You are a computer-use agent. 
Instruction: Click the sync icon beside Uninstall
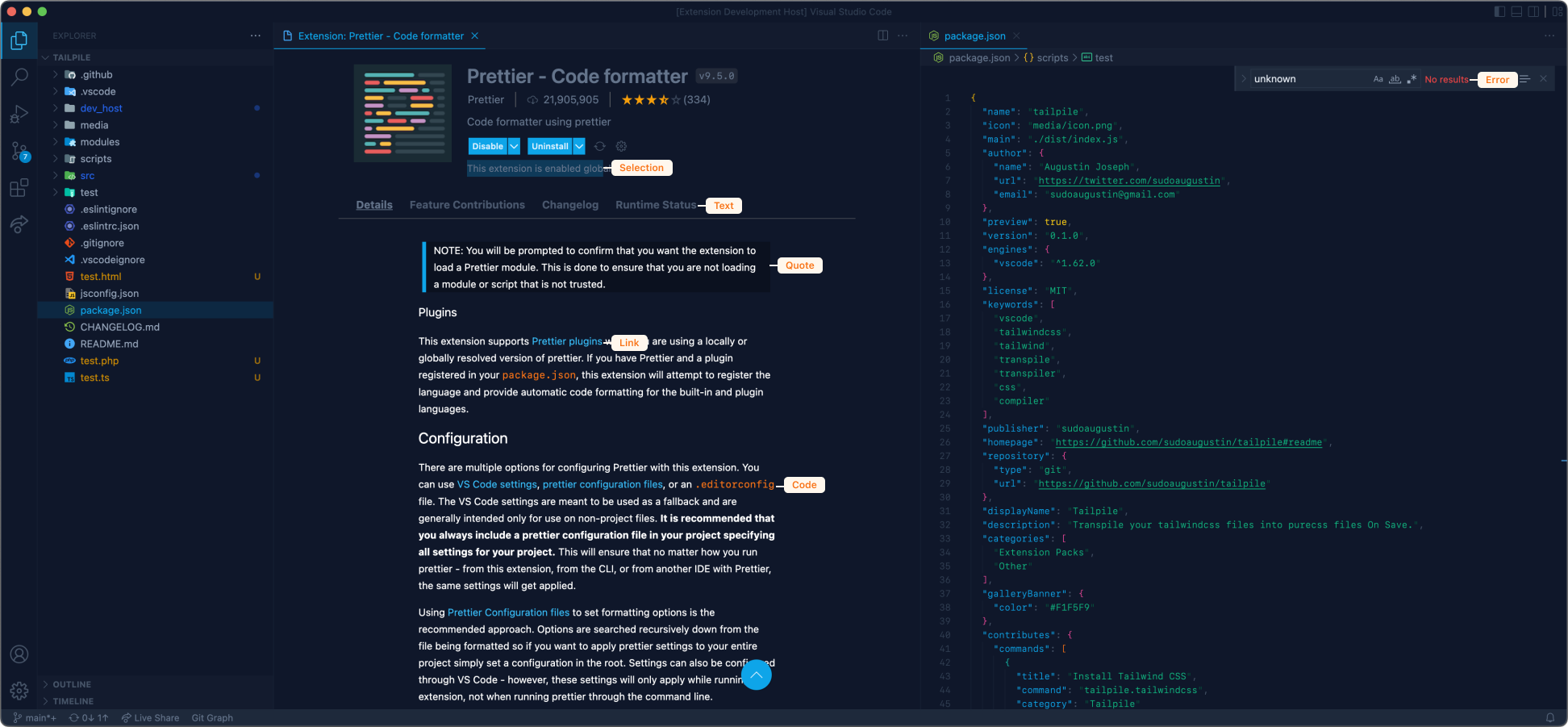tap(600, 146)
